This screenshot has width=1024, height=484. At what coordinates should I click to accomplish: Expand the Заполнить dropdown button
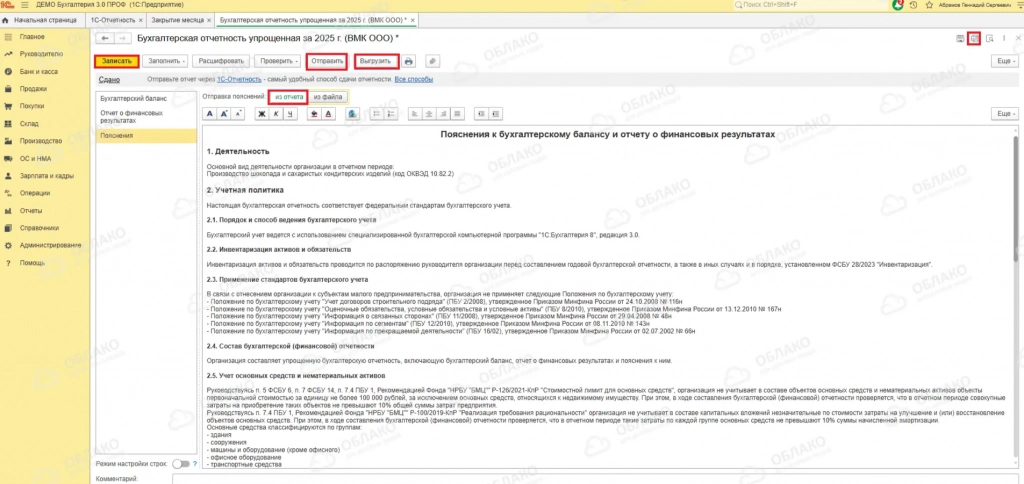click(166, 61)
